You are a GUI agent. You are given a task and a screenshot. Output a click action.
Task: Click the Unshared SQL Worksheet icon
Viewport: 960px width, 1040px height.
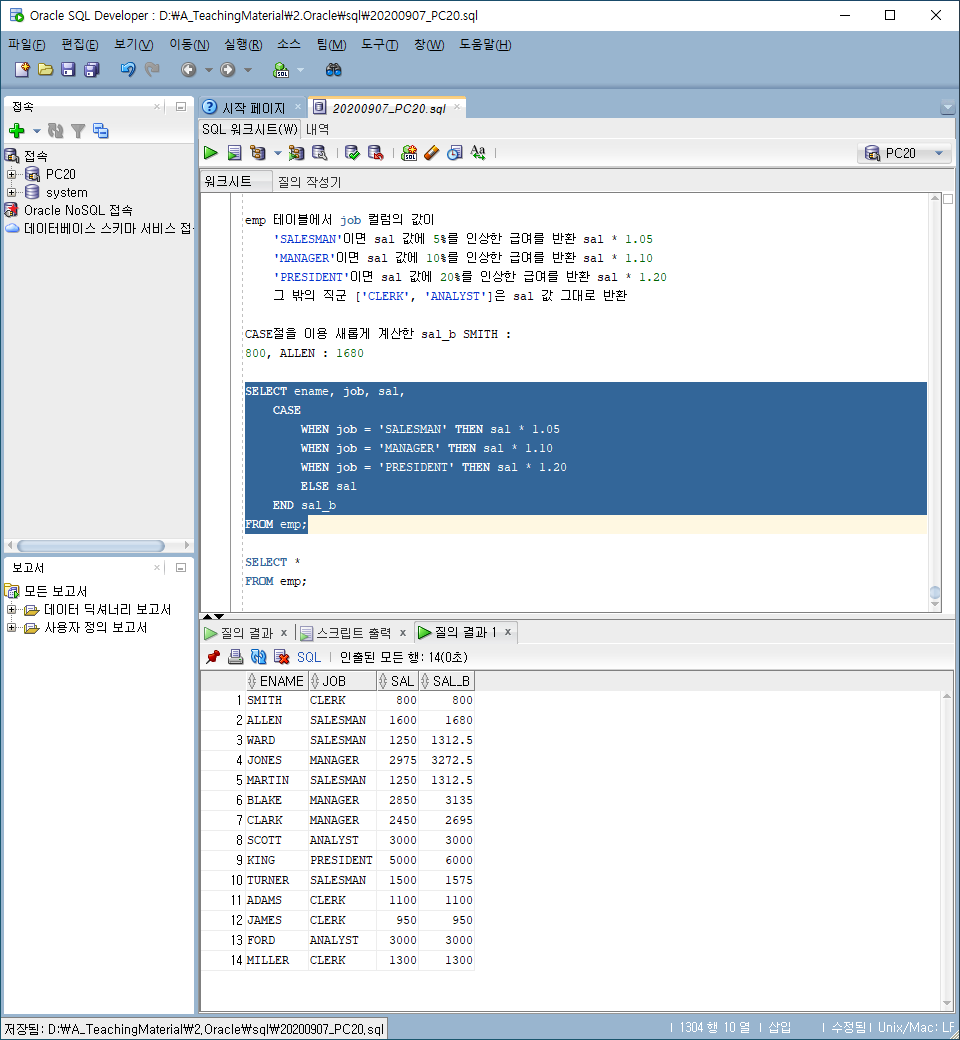click(x=409, y=153)
